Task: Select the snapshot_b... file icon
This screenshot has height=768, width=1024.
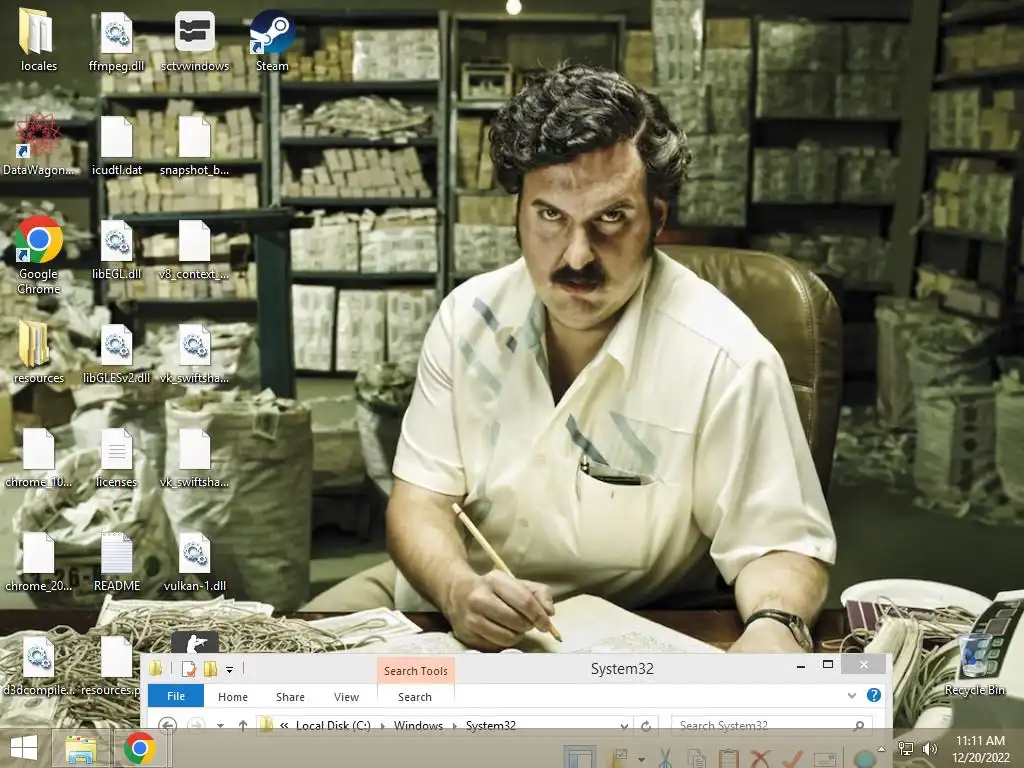Action: tap(195, 145)
